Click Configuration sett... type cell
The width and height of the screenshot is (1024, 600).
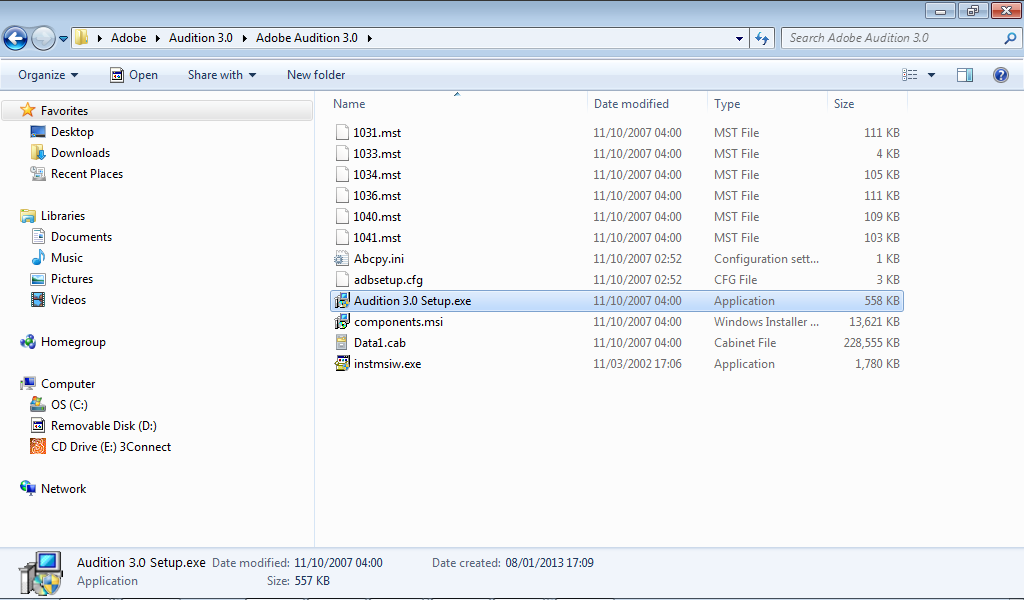pos(766,259)
